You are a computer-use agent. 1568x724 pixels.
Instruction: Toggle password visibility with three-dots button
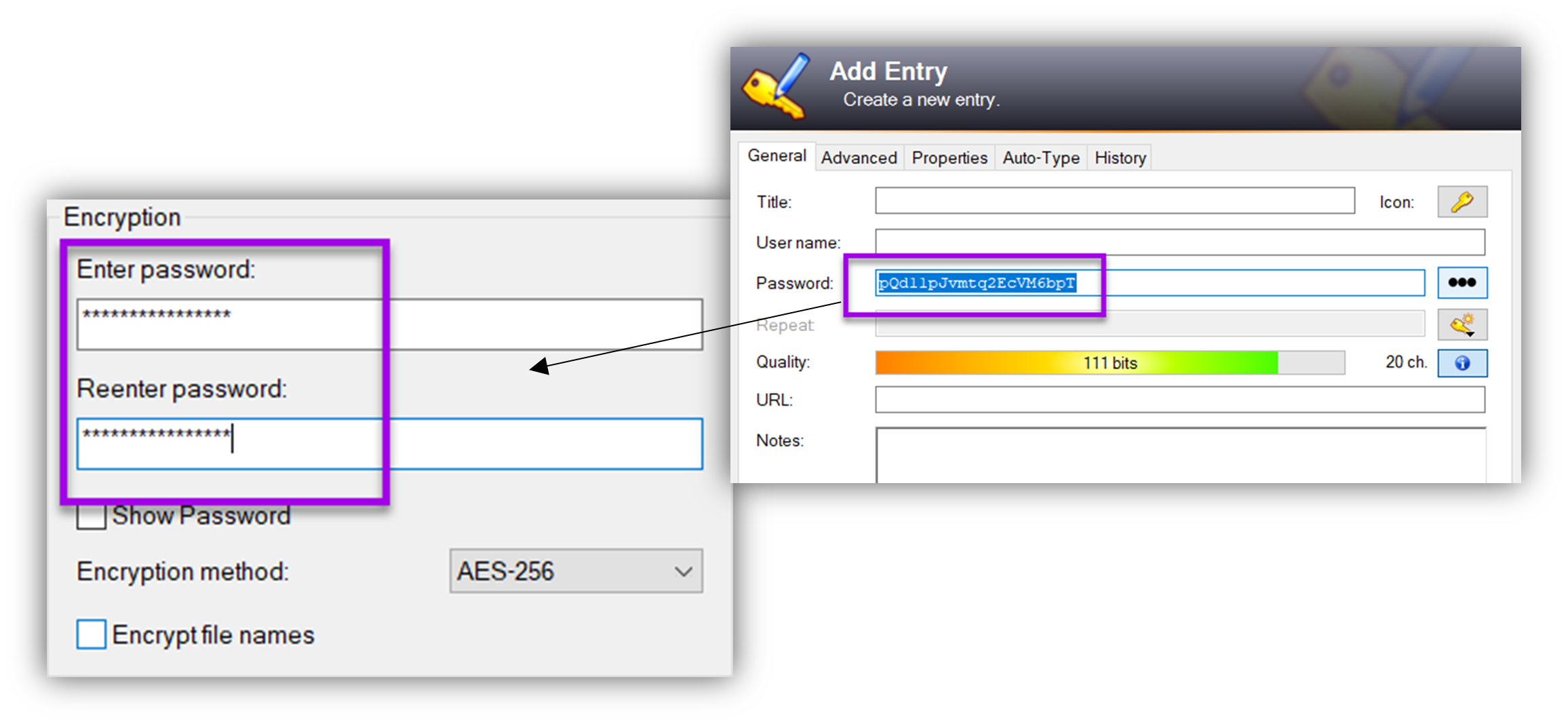pyautogui.click(x=1462, y=283)
